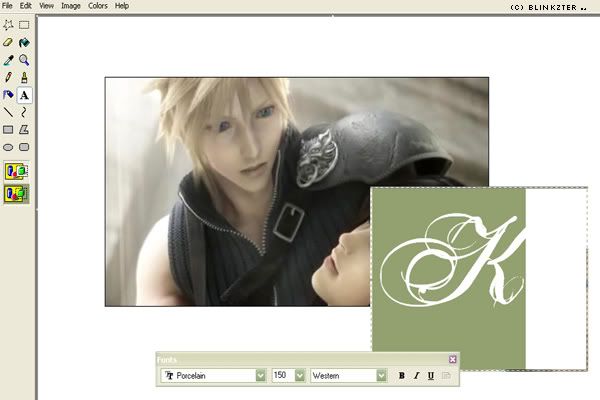Screen dimensions: 600x400
Task: Expand the Western script dropdown
Action: tap(382, 376)
